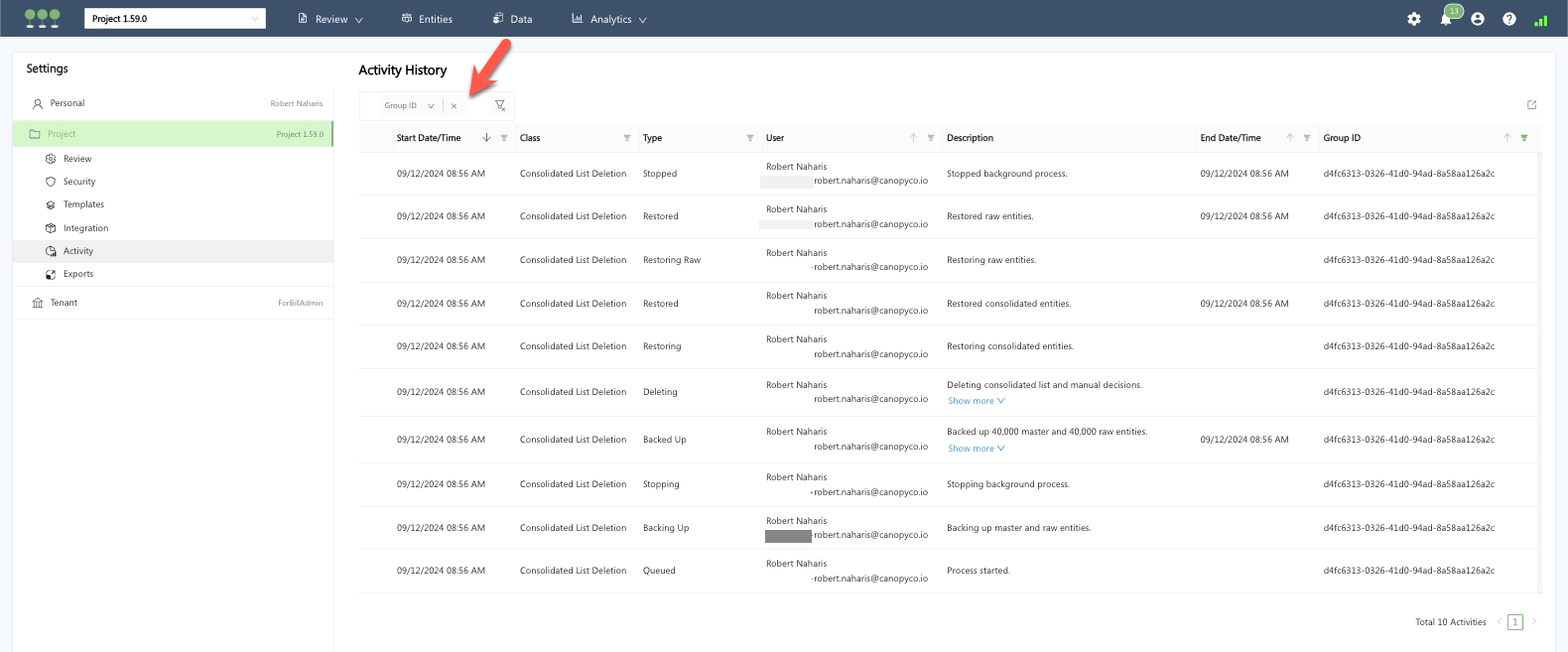Image resolution: width=1568 pixels, height=652 pixels.
Task: Click the active Group ID filter icon
Action: pos(1524,138)
